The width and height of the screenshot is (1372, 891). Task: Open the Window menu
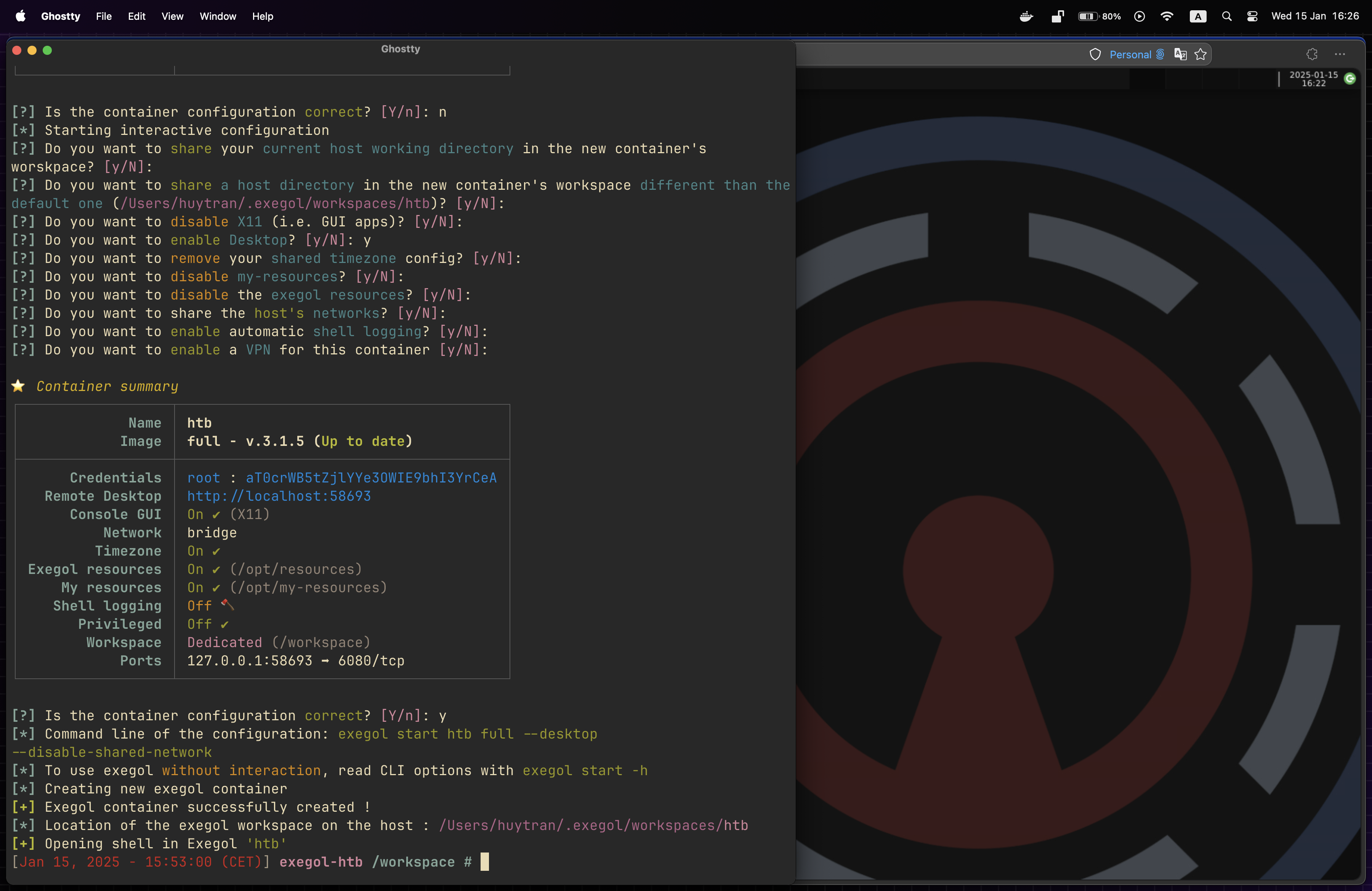[217, 16]
